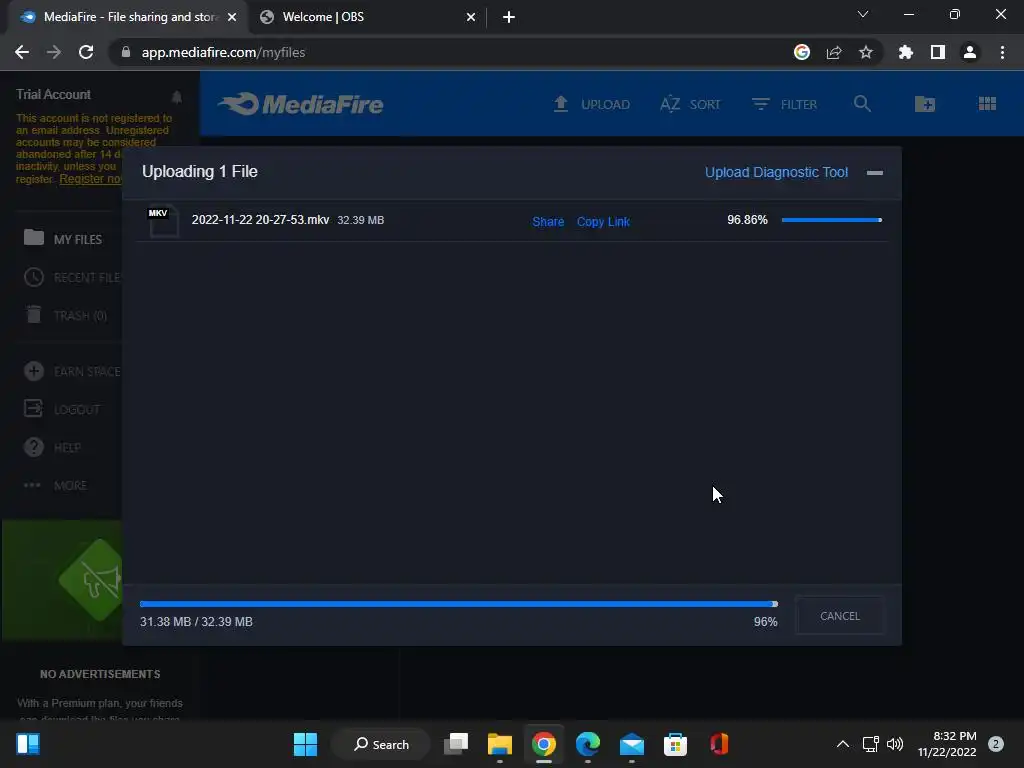The width and height of the screenshot is (1024, 768).
Task: Open the My Files folder in the sidebar
Action: point(63,238)
